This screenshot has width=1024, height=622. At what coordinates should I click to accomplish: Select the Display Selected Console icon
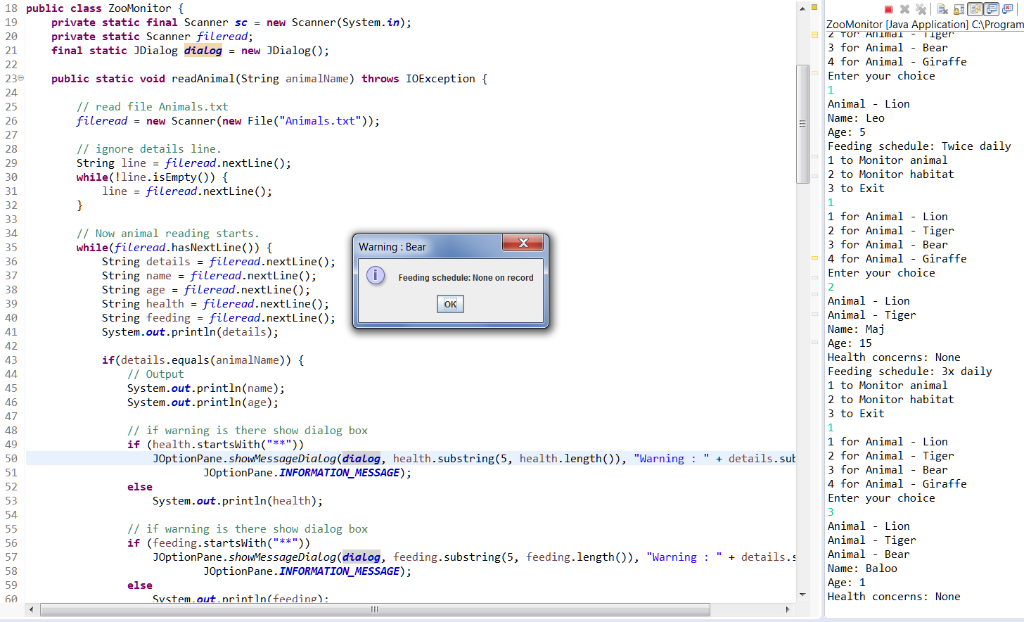click(1008, 9)
